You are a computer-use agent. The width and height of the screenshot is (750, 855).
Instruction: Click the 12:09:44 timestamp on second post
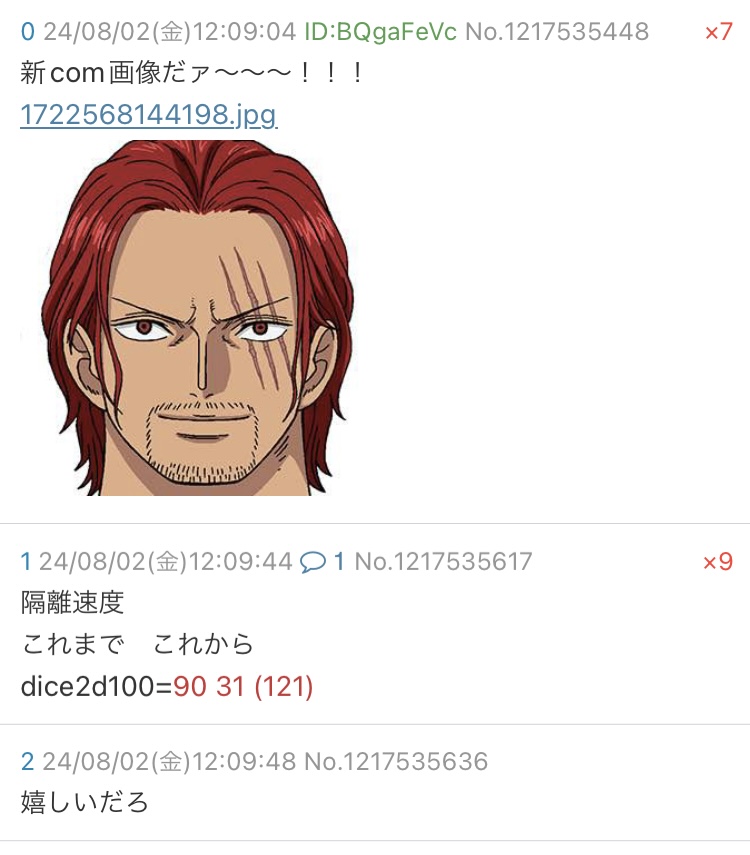coord(241,562)
